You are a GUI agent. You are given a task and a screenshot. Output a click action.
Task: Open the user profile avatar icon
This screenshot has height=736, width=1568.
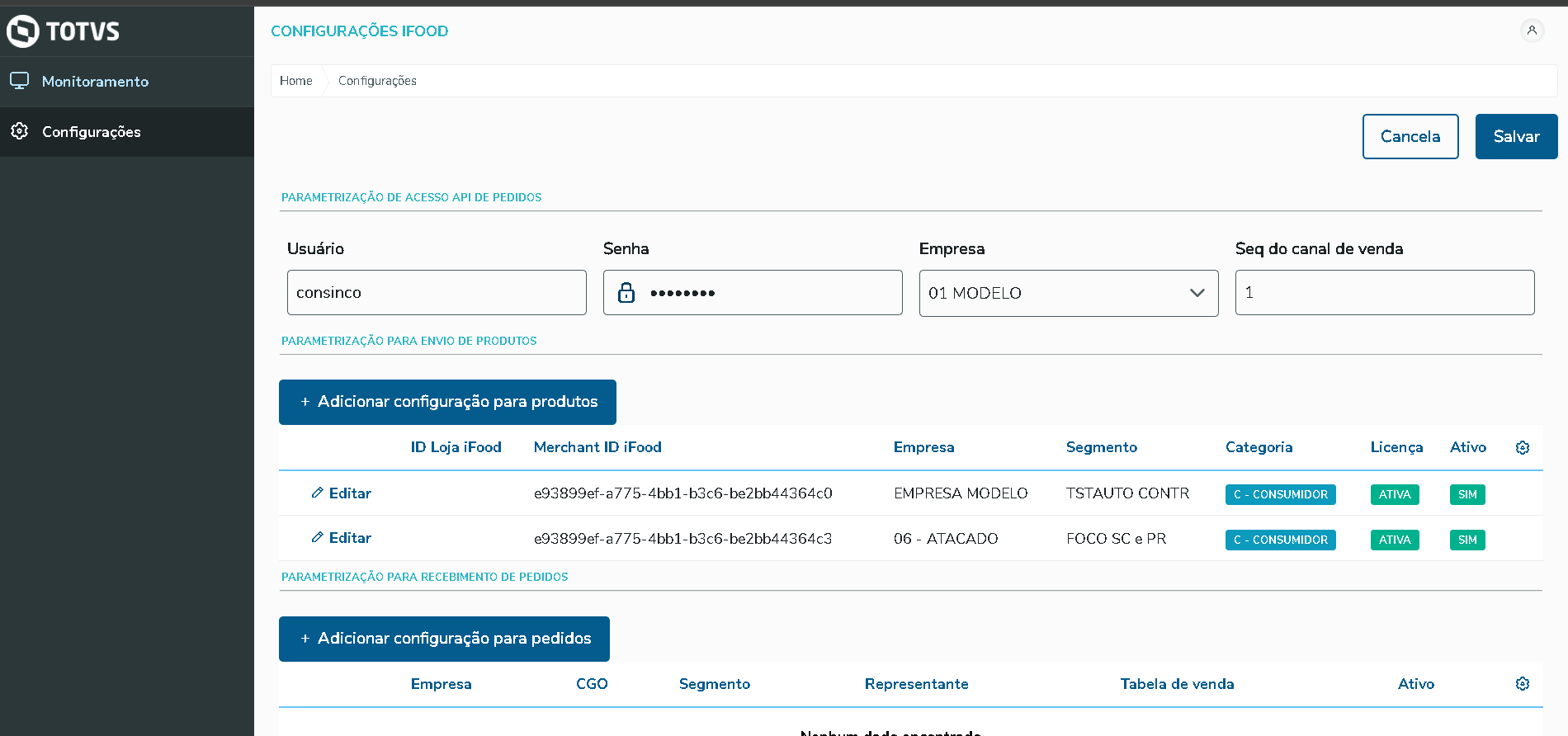point(1532,31)
